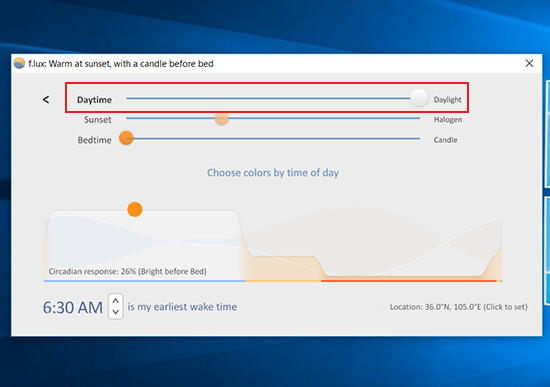The height and width of the screenshot is (387, 550).
Task: Click Circadian response 26% text
Action: click(127, 271)
